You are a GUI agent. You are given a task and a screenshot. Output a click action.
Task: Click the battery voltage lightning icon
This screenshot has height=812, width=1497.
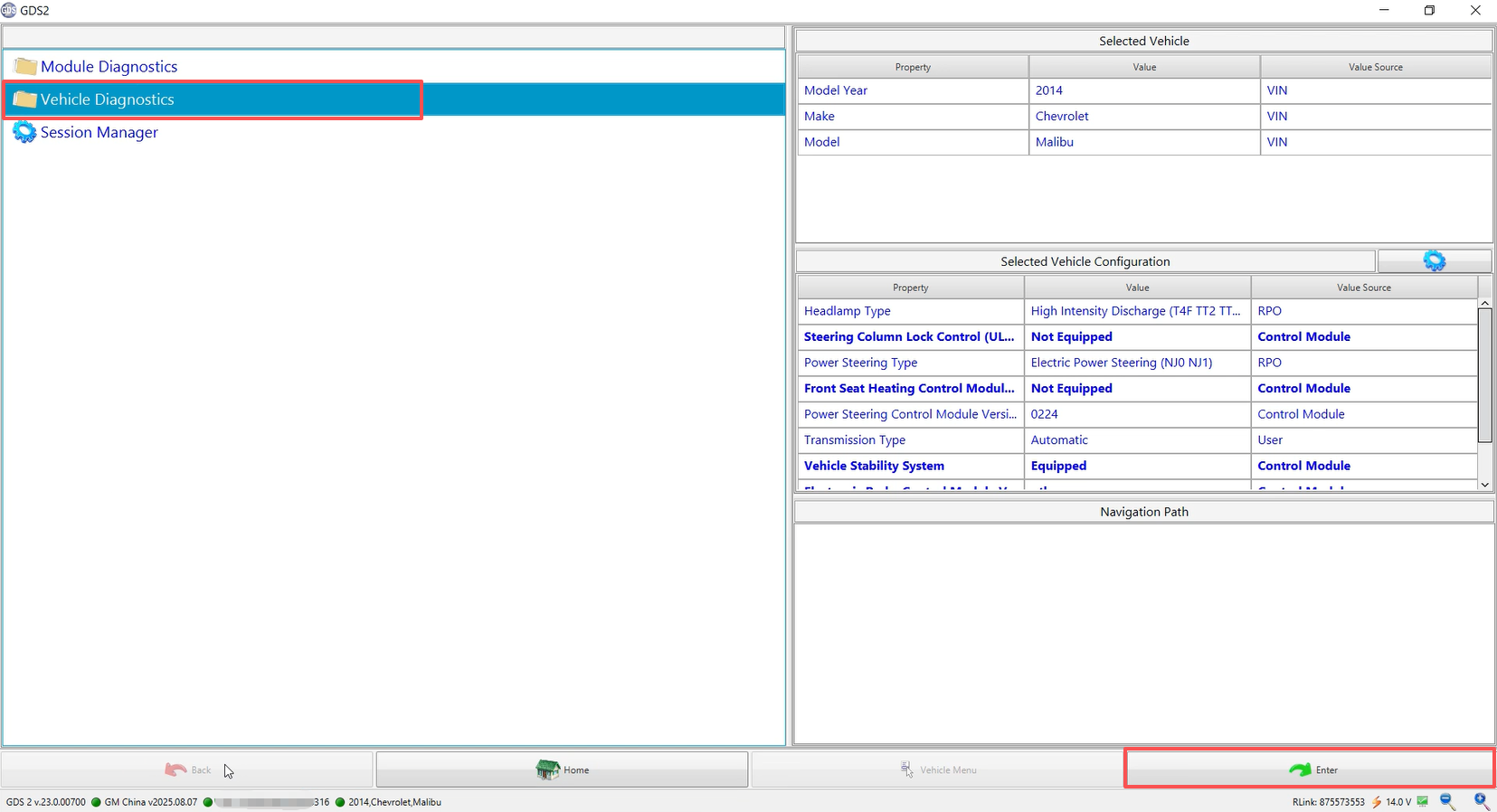[x=1376, y=802]
